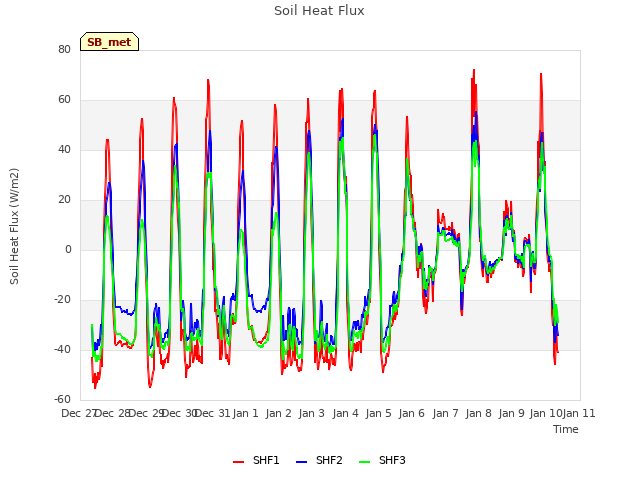
Task: Click the 40 y-axis tick label
Action: coord(64,149)
